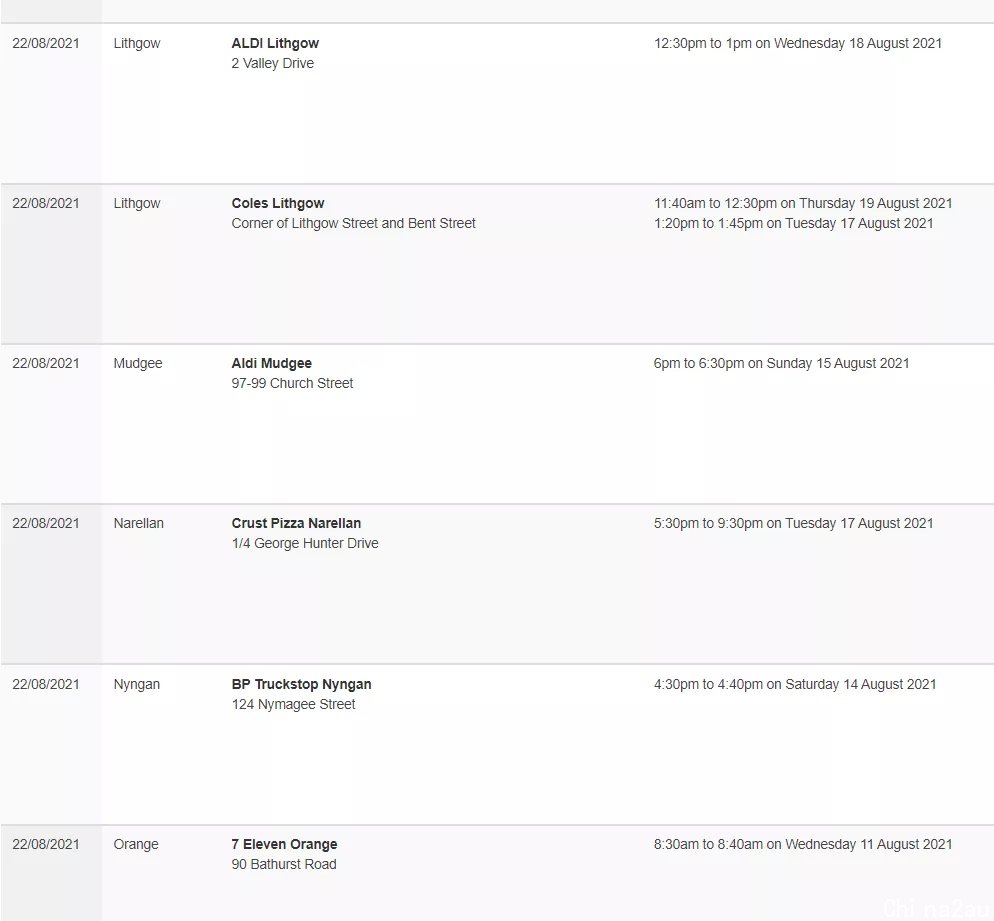Select the 124 Nymagee Street address
The width and height of the screenshot is (994, 921).
point(294,704)
